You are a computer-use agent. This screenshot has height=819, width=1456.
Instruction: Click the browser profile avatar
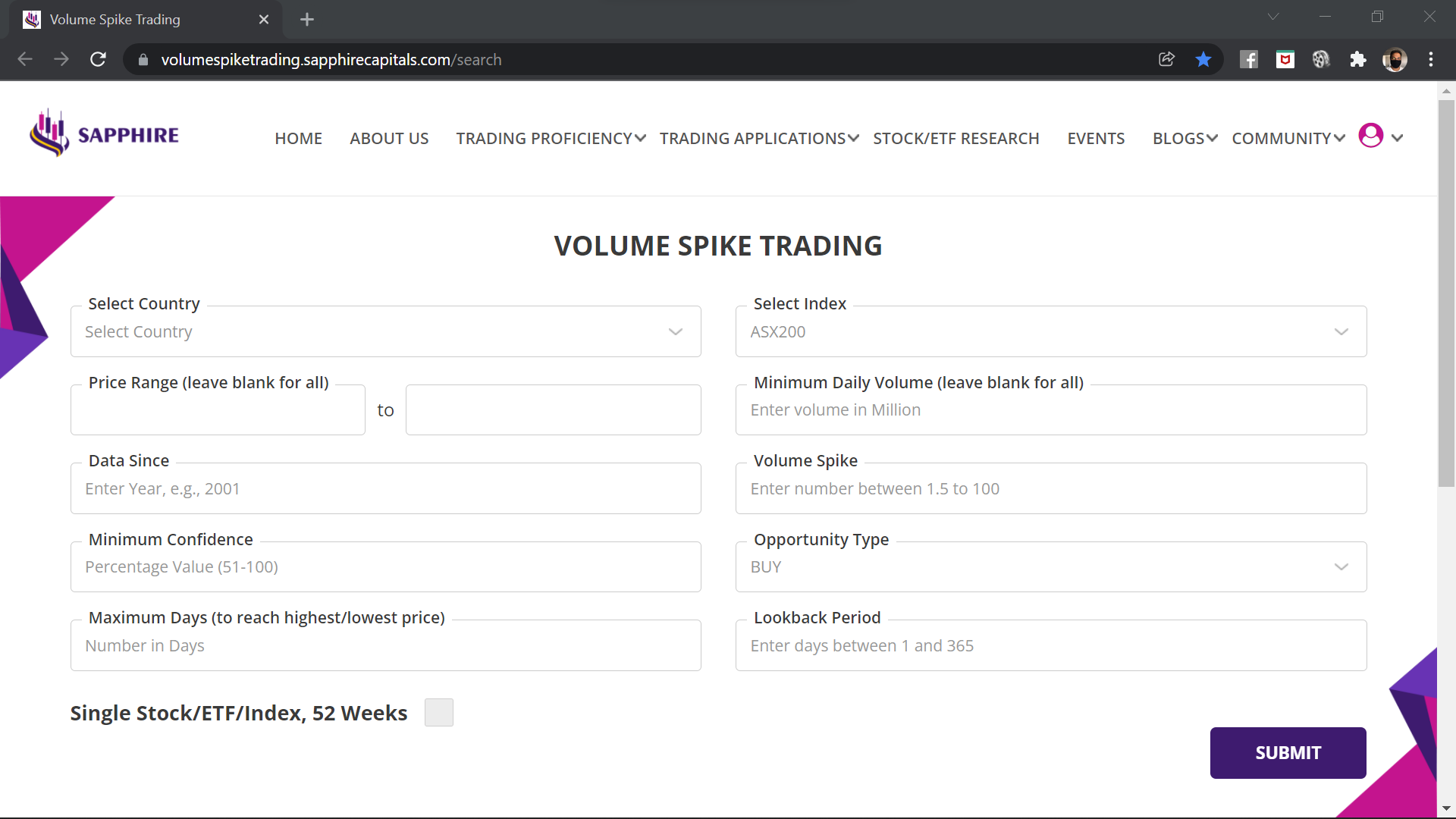pos(1395,59)
